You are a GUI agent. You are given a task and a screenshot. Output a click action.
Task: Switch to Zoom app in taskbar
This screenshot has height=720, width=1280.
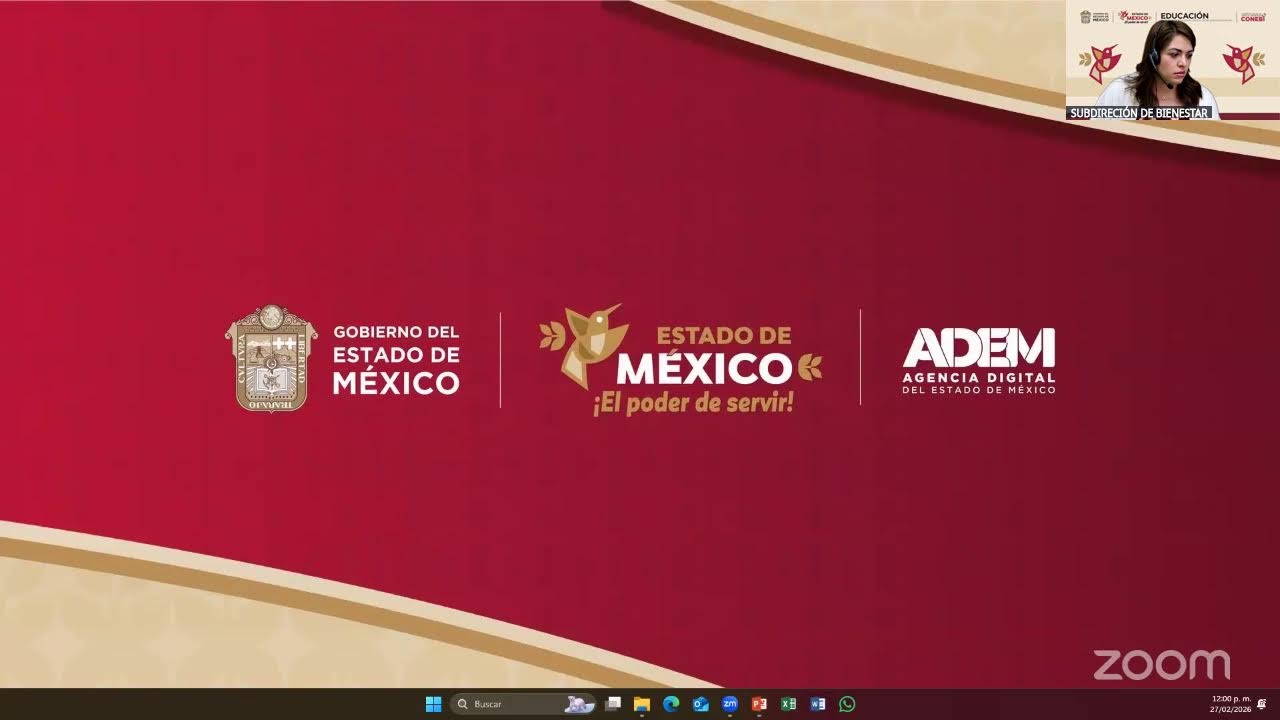tap(730, 704)
